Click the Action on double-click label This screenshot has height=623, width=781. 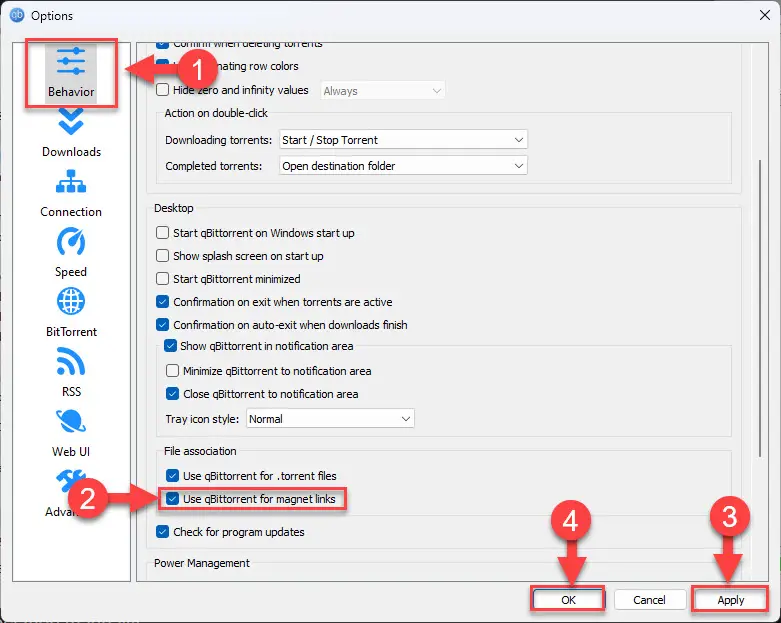coord(216,113)
